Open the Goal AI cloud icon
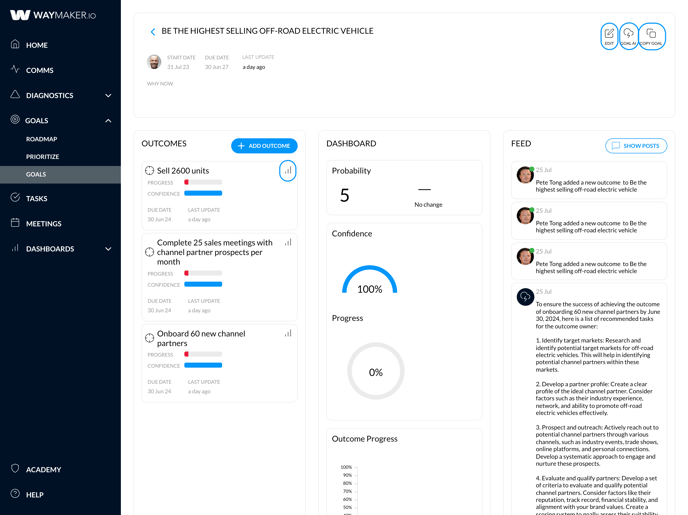This screenshot has height=515, width=688. (628, 36)
